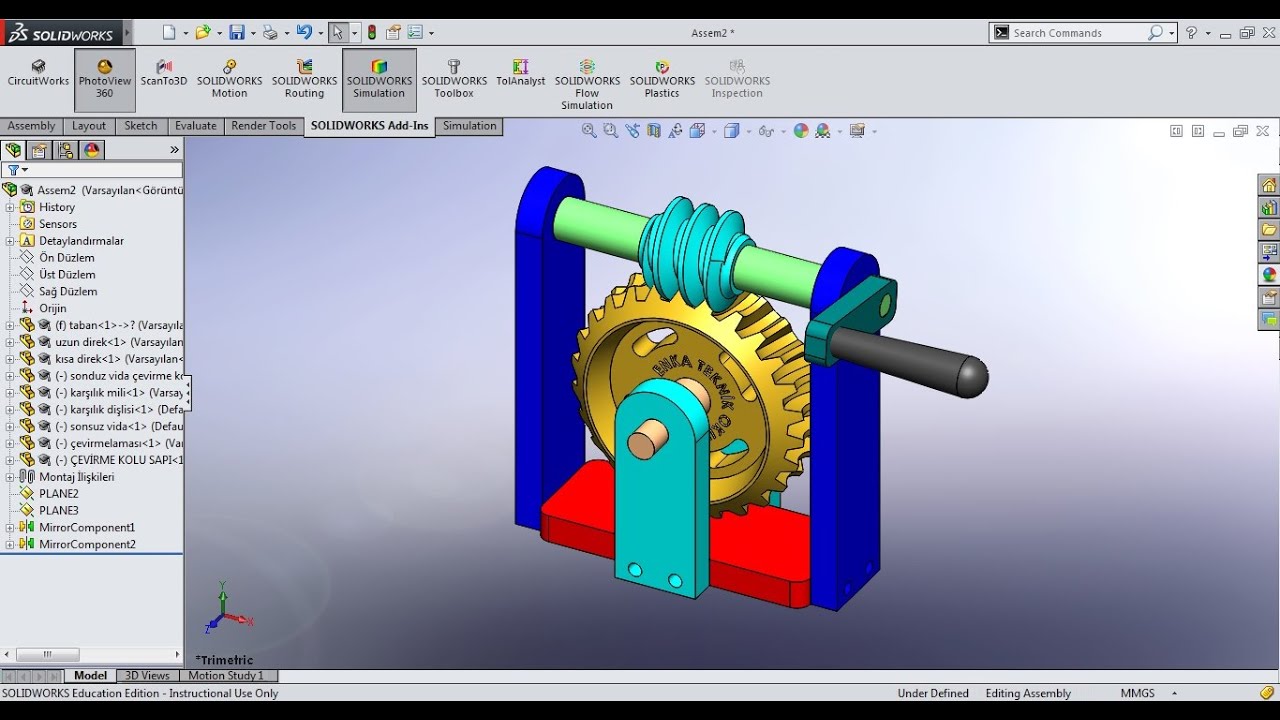Select the PropertyManager panel tab
Image resolution: width=1280 pixels, height=720 pixels.
pos(39,150)
